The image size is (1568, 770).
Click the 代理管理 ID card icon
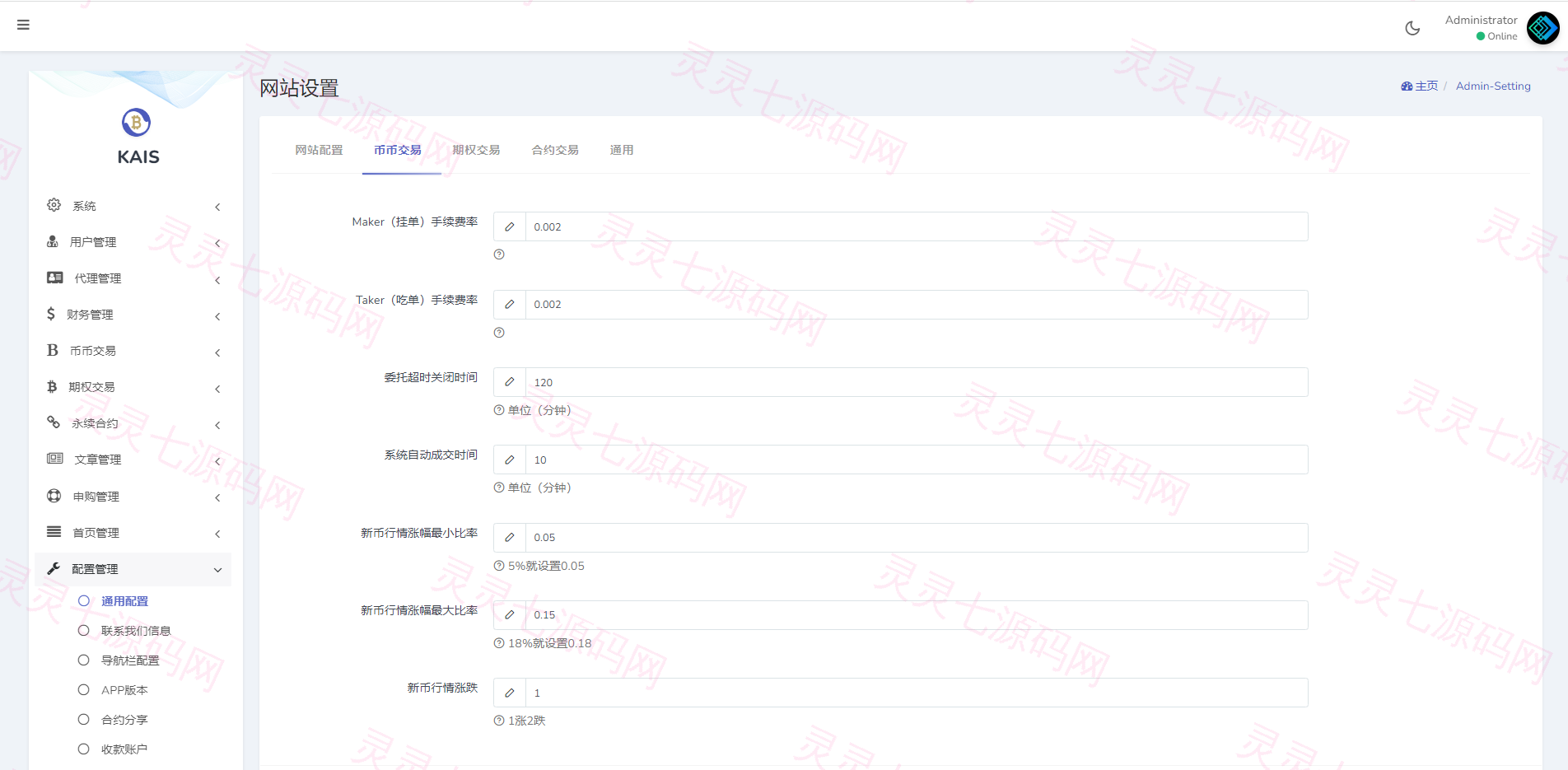(55, 278)
